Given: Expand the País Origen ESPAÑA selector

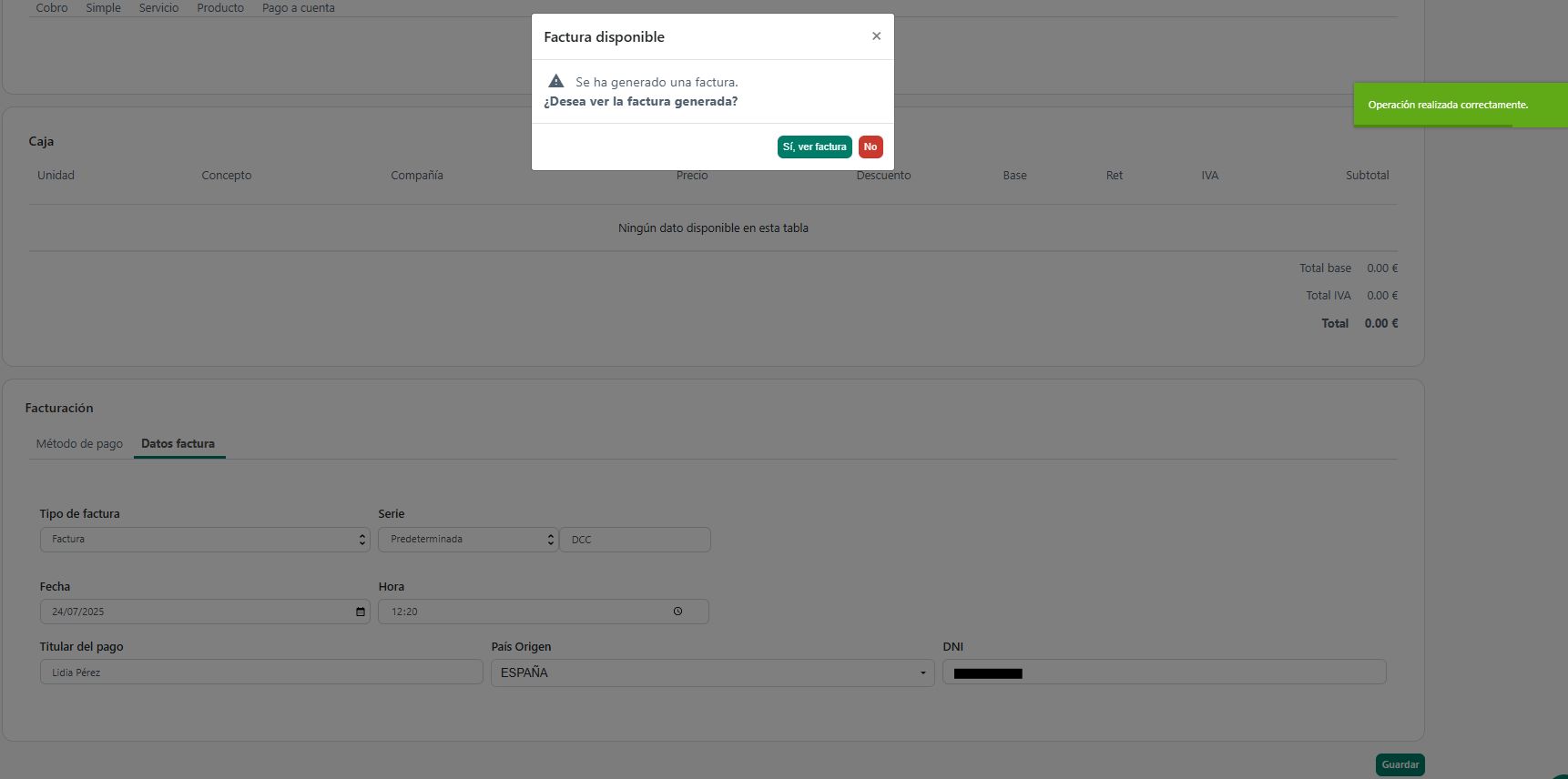Looking at the screenshot, I should coord(713,673).
